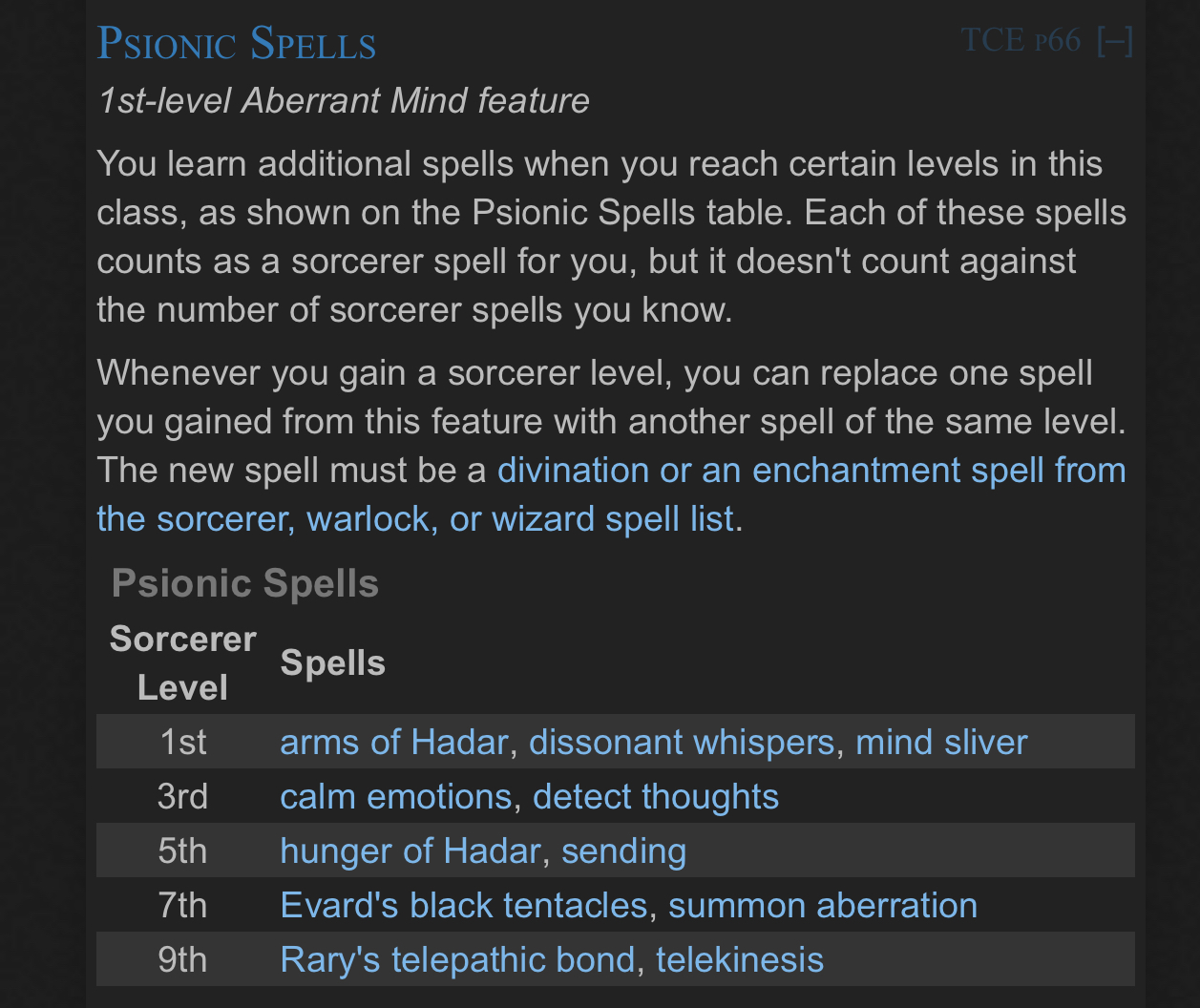Image resolution: width=1200 pixels, height=1008 pixels.
Task: Select the 9th level table row
Action: click(x=616, y=959)
